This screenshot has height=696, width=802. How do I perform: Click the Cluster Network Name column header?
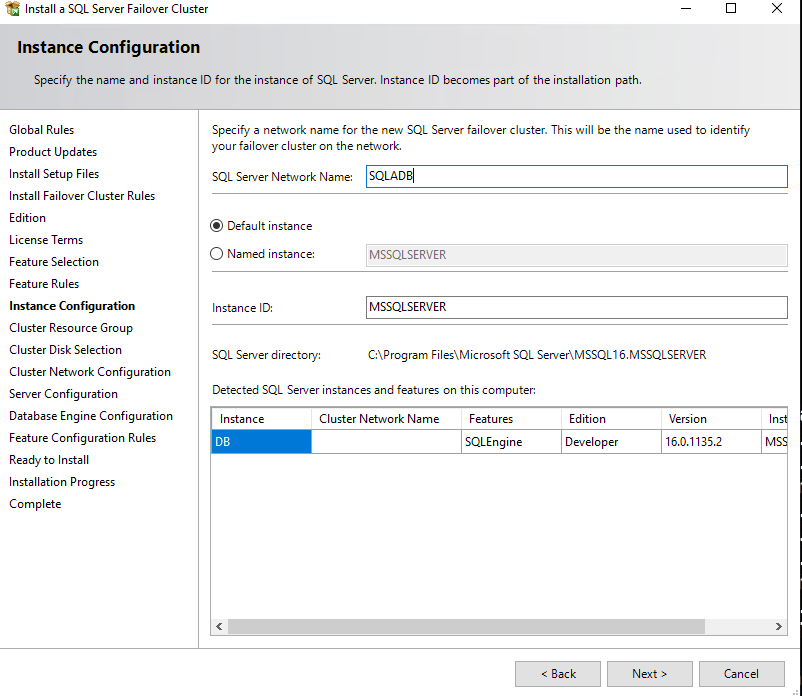(386, 419)
